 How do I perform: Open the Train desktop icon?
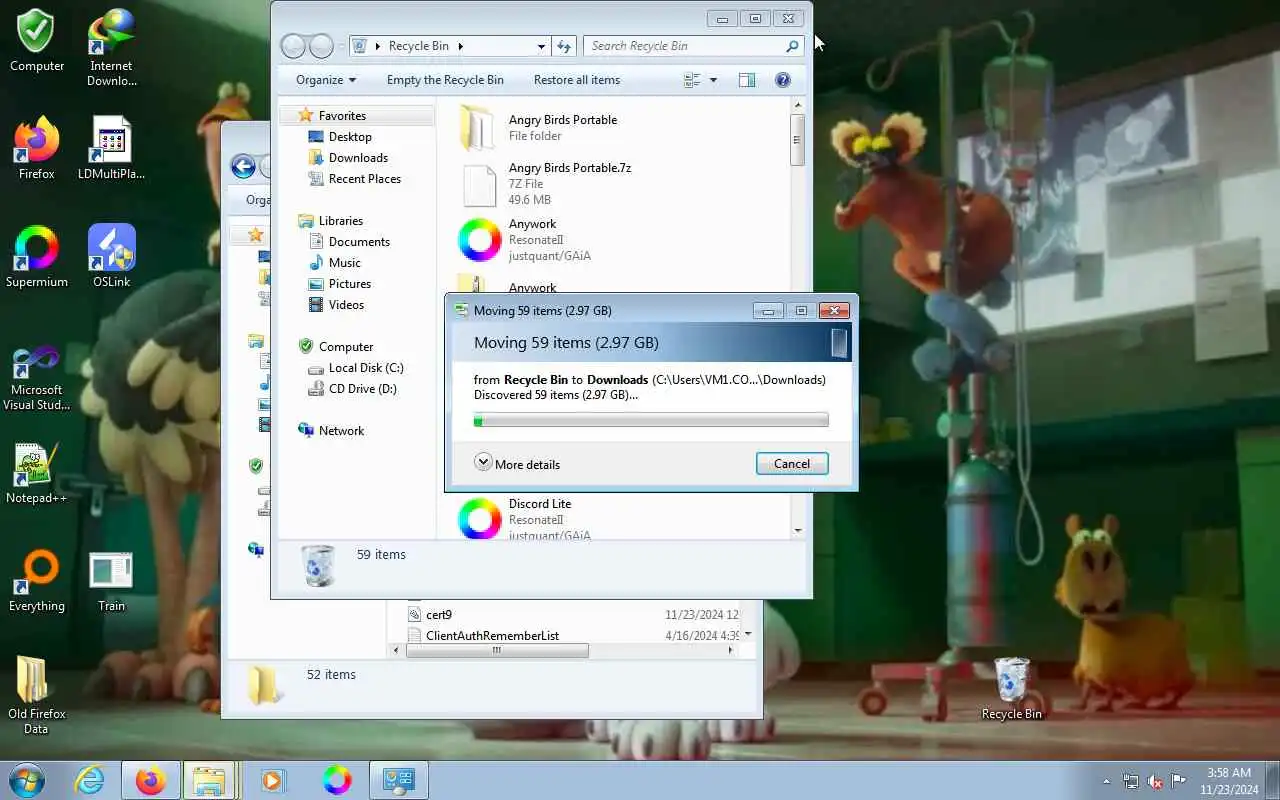(111, 580)
